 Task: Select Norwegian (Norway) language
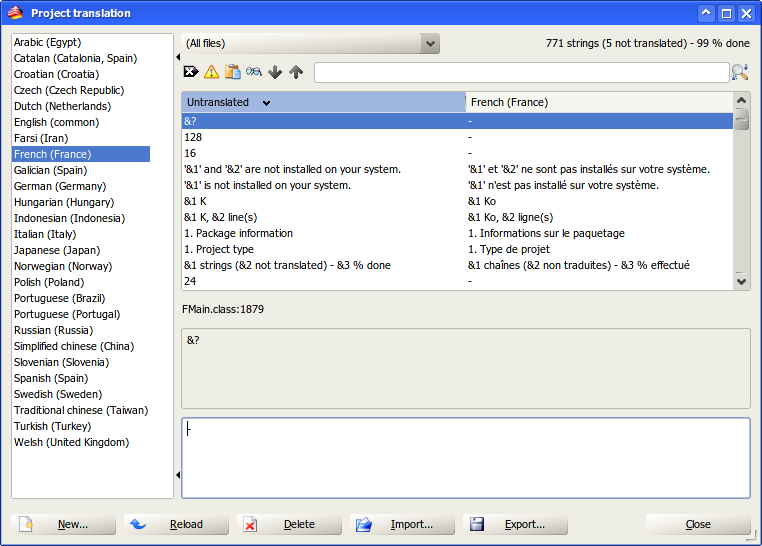[63, 267]
